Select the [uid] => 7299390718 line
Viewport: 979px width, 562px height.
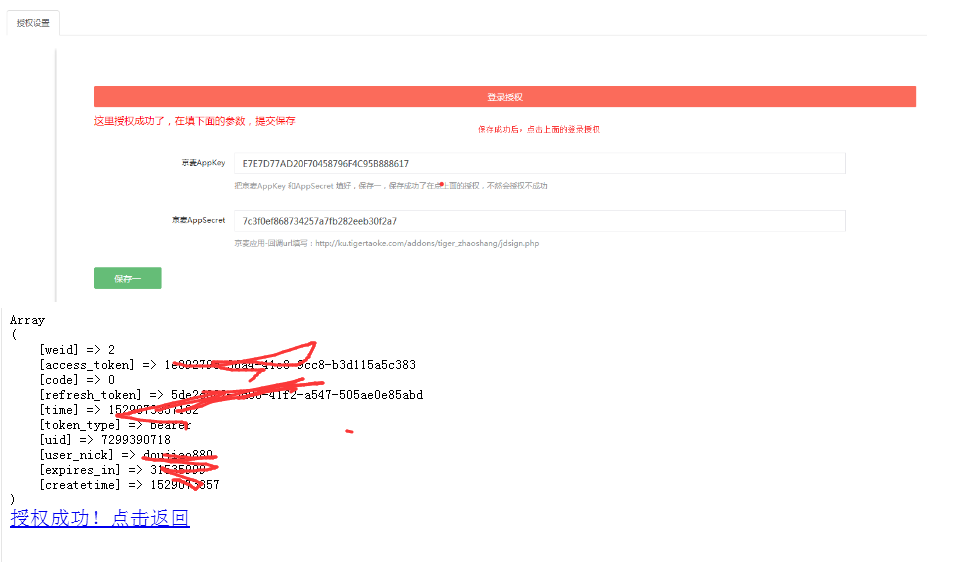coord(105,440)
